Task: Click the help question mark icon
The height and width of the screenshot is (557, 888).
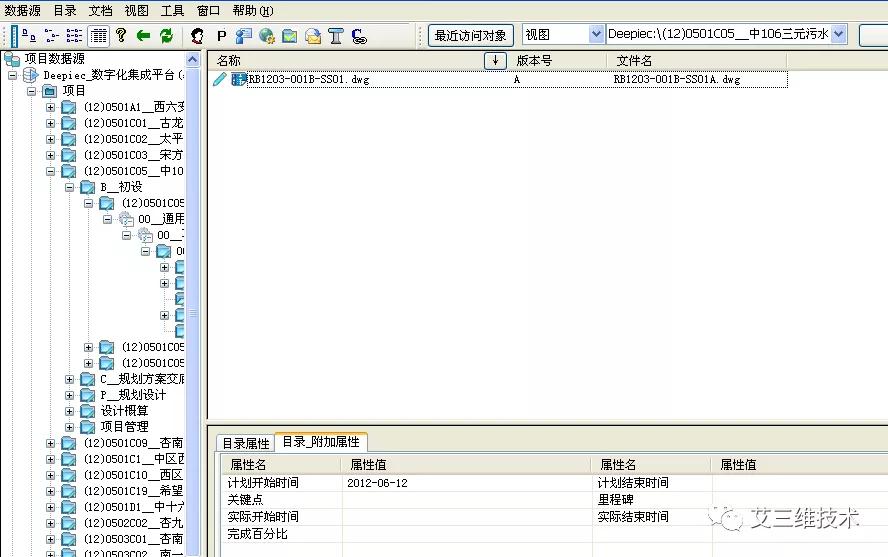Action: click(121, 35)
